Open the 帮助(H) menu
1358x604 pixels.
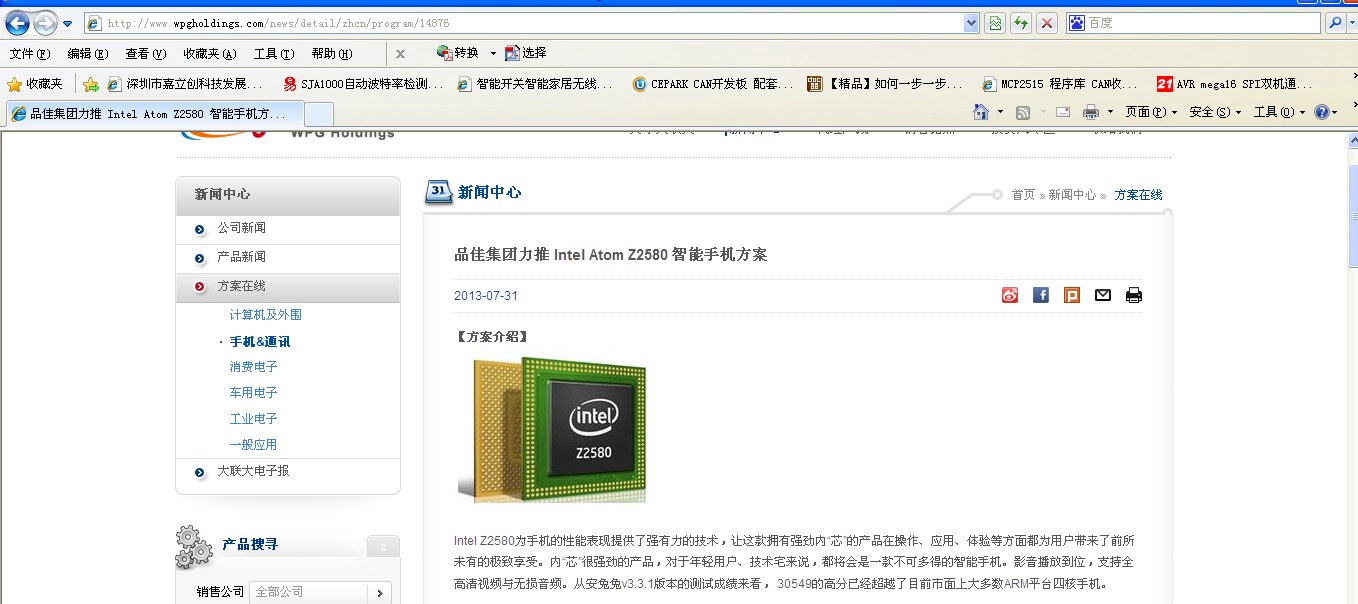[x=332, y=54]
